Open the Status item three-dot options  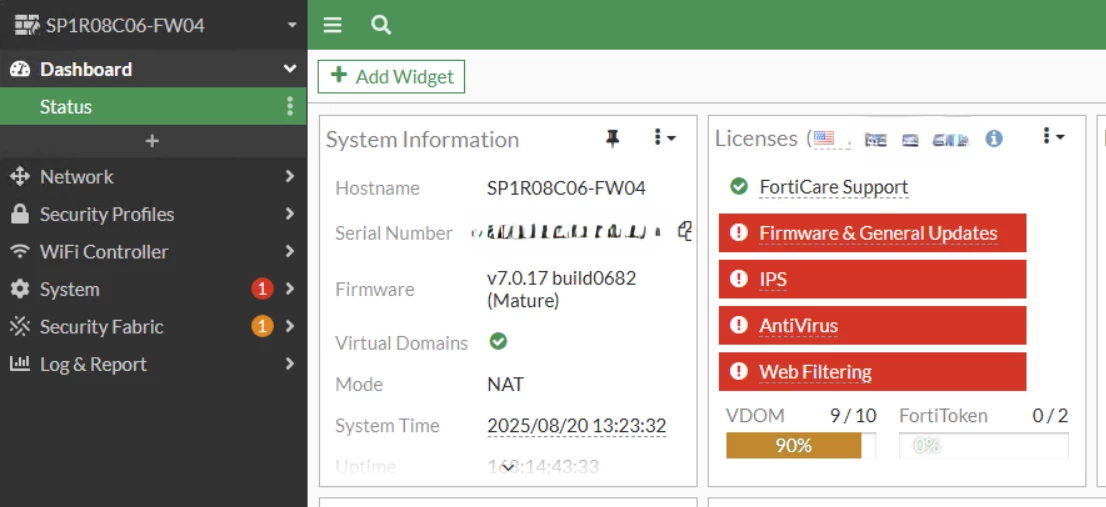point(290,106)
